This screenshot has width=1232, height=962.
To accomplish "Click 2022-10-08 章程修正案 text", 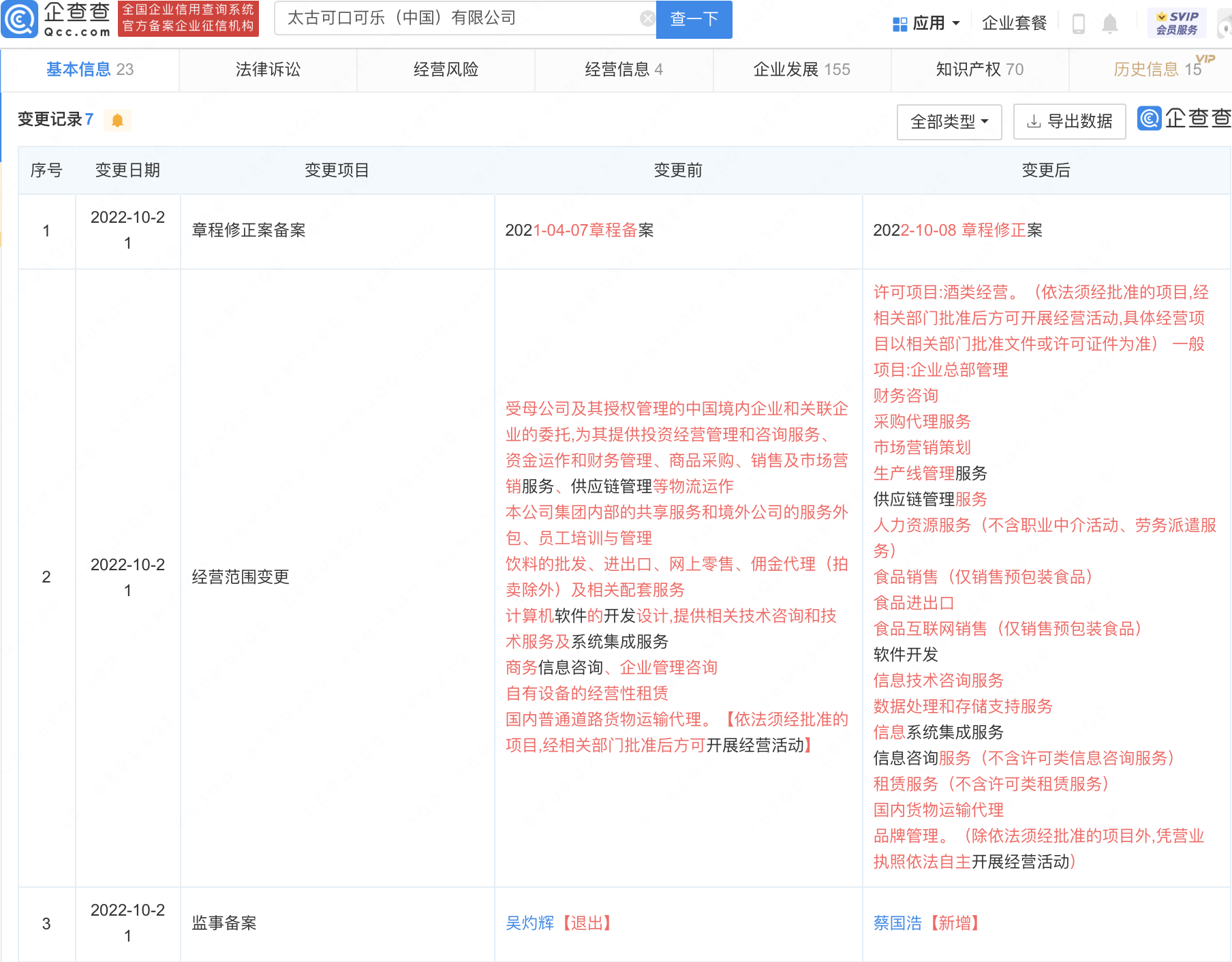I will pos(957,230).
